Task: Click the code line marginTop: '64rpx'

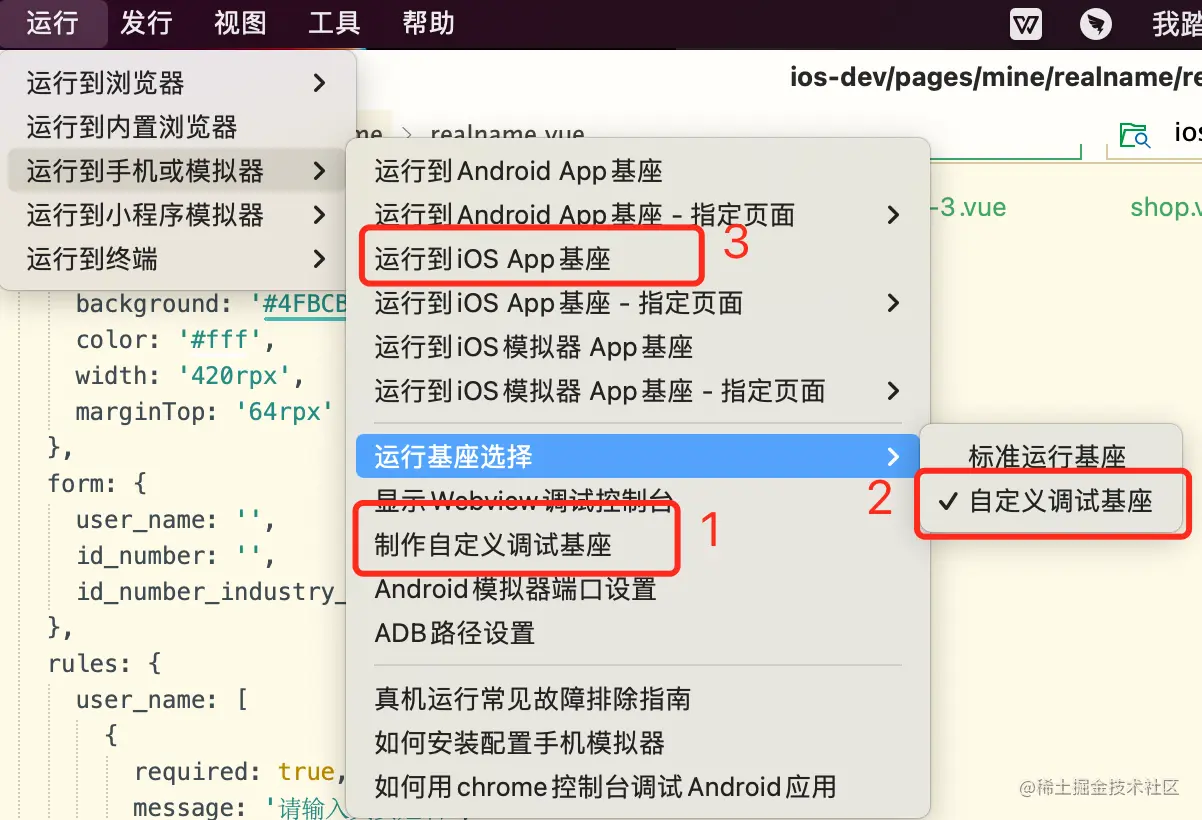Action: point(203,411)
